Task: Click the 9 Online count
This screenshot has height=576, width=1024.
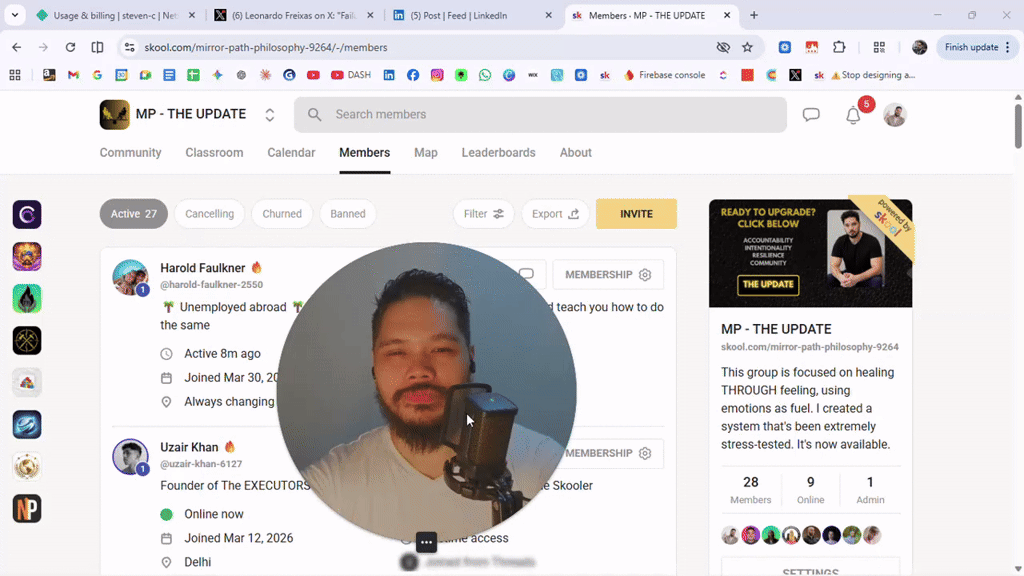Action: tap(810, 490)
